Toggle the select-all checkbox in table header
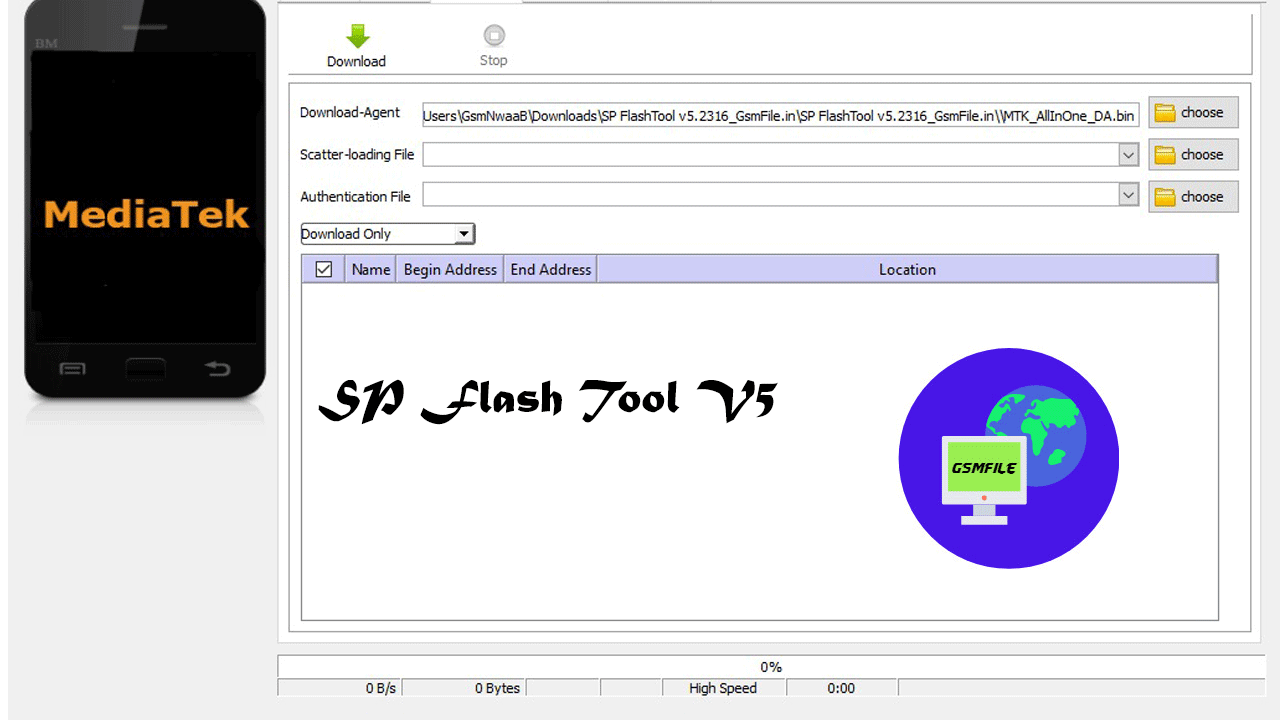1280x720 pixels. (323, 269)
